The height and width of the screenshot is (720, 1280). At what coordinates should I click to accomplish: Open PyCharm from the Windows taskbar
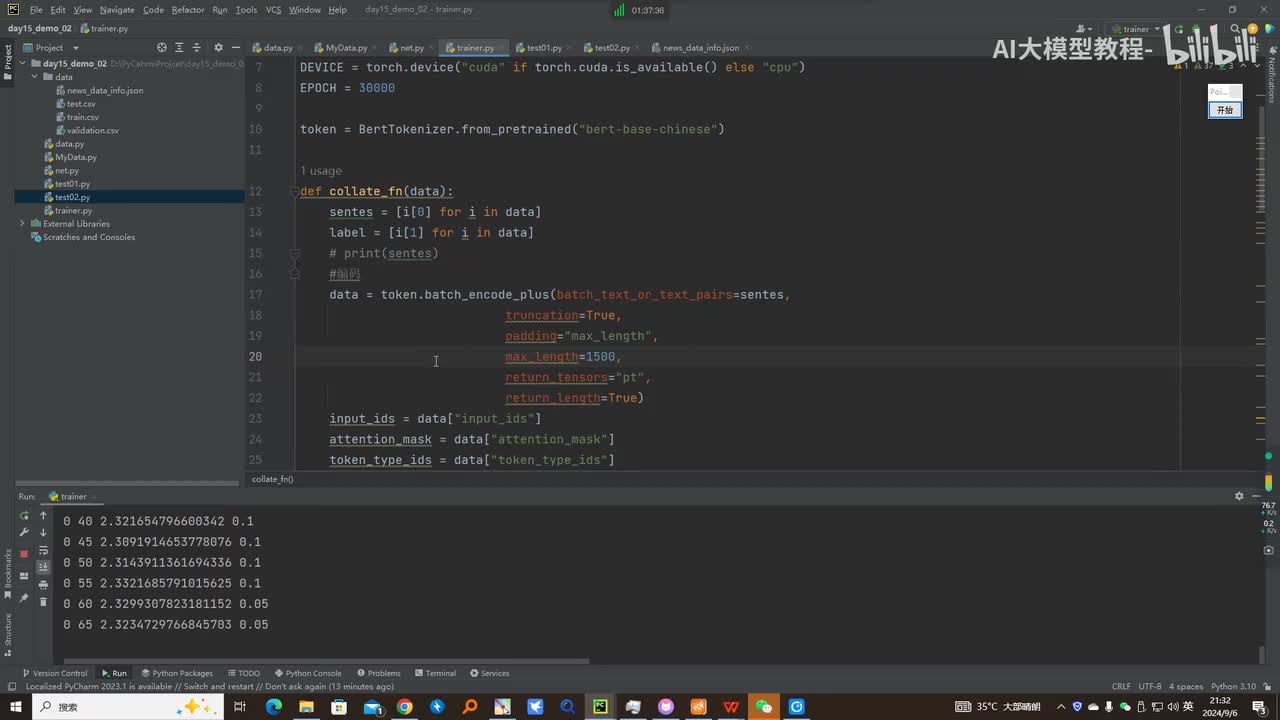pyautogui.click(x=600, y=707)
